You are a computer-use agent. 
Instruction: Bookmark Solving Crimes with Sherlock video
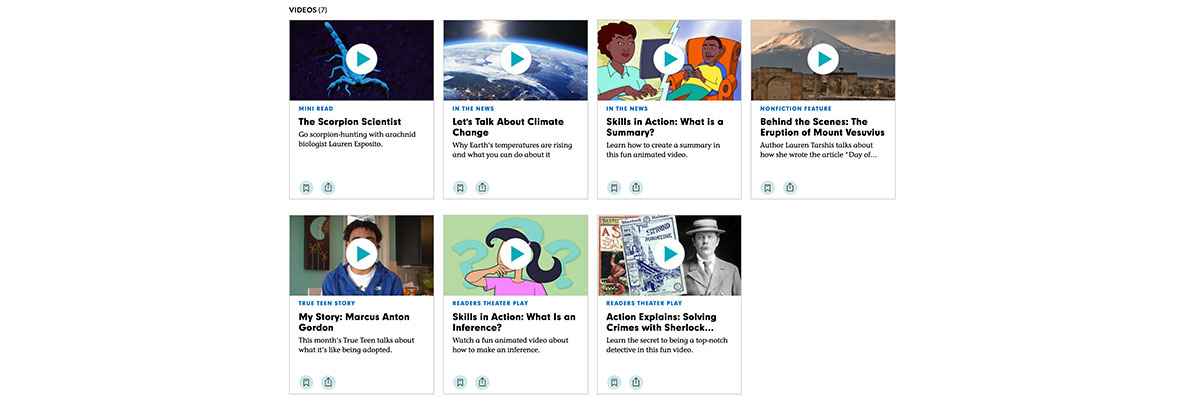pos(614,382)
